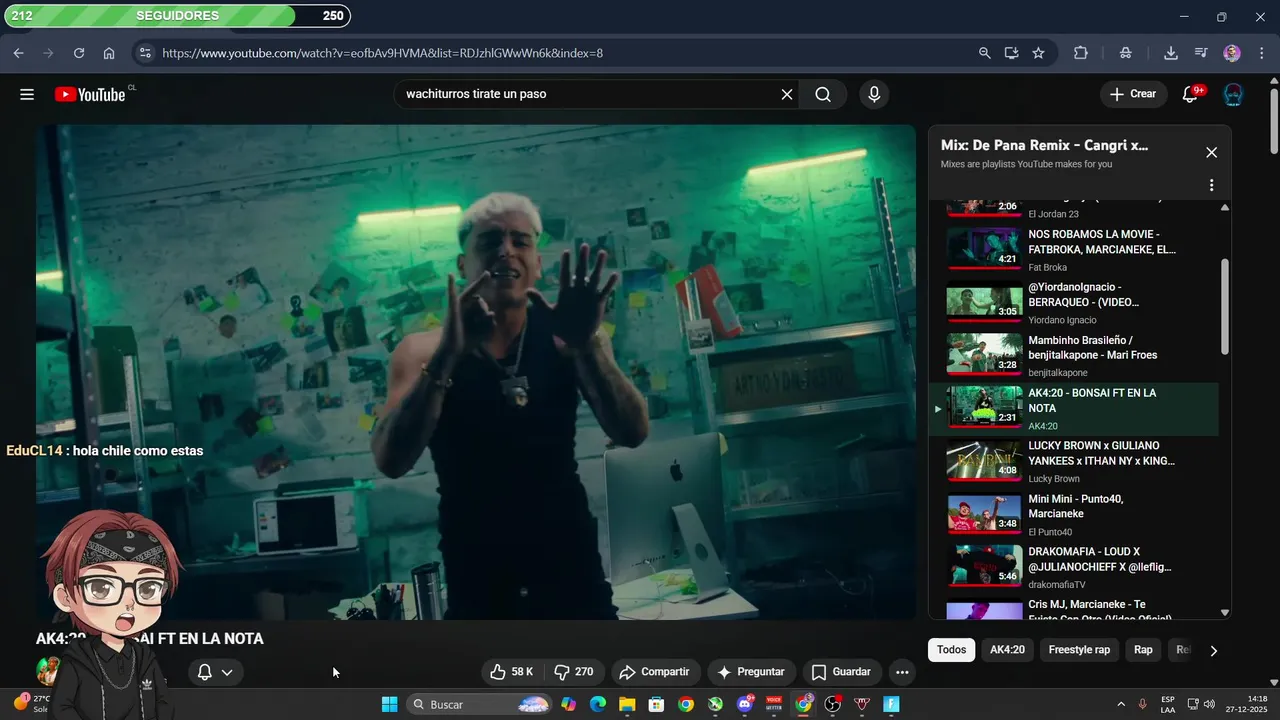Open File Explorer from taskbar
The image size is (1280, 720).
tap(627, 705)
